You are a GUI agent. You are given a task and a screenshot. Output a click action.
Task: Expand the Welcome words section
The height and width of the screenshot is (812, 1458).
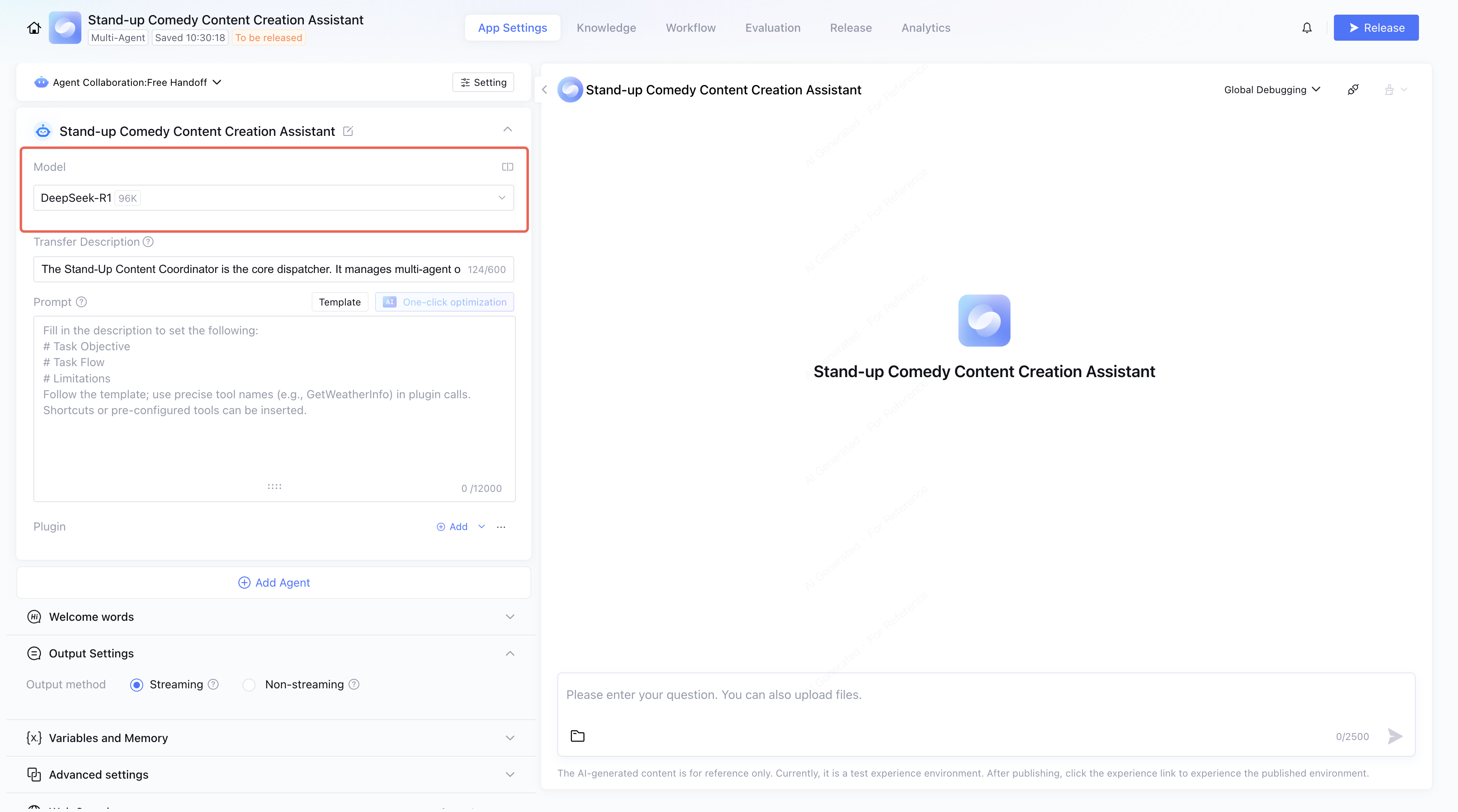[x=509, y=617]
